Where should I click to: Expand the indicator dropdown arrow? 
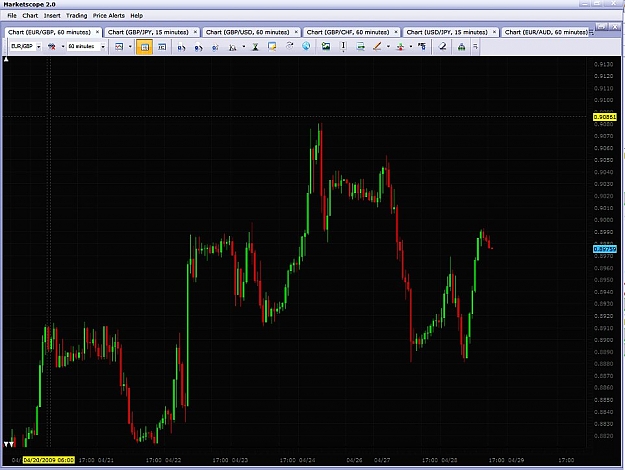click(x=244, y=47)
